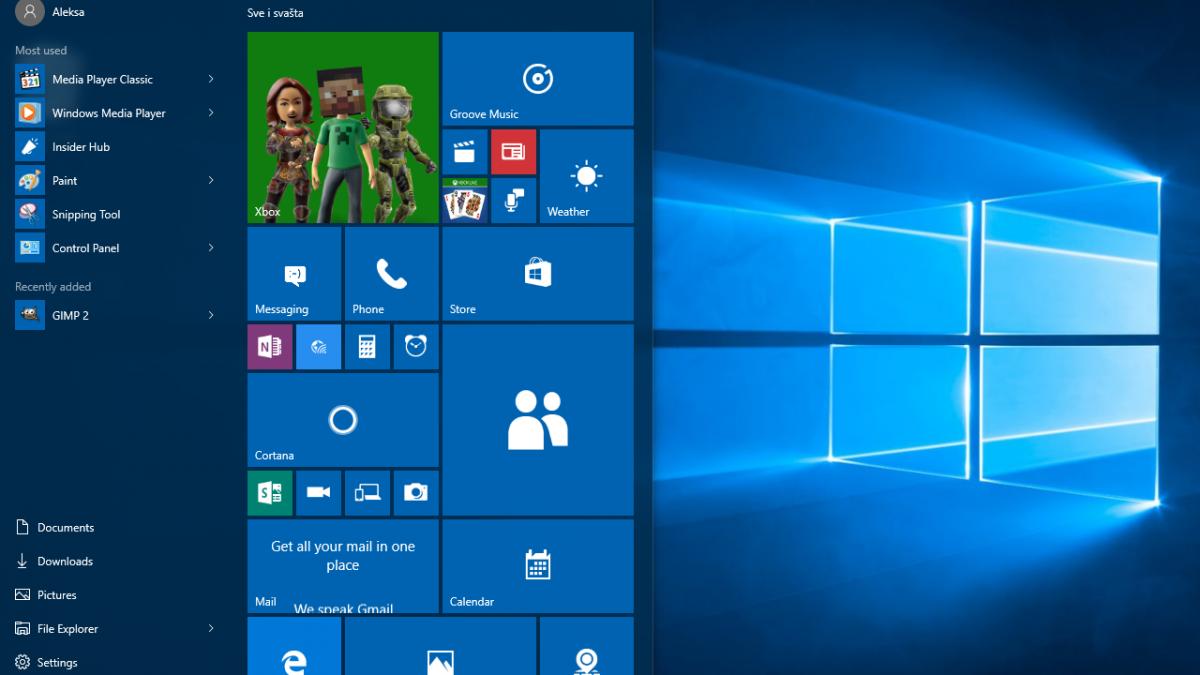The width and height of the screenshot is (1200, 675).
Task: Open the Calculator small tile
Action: pos(367,347)
